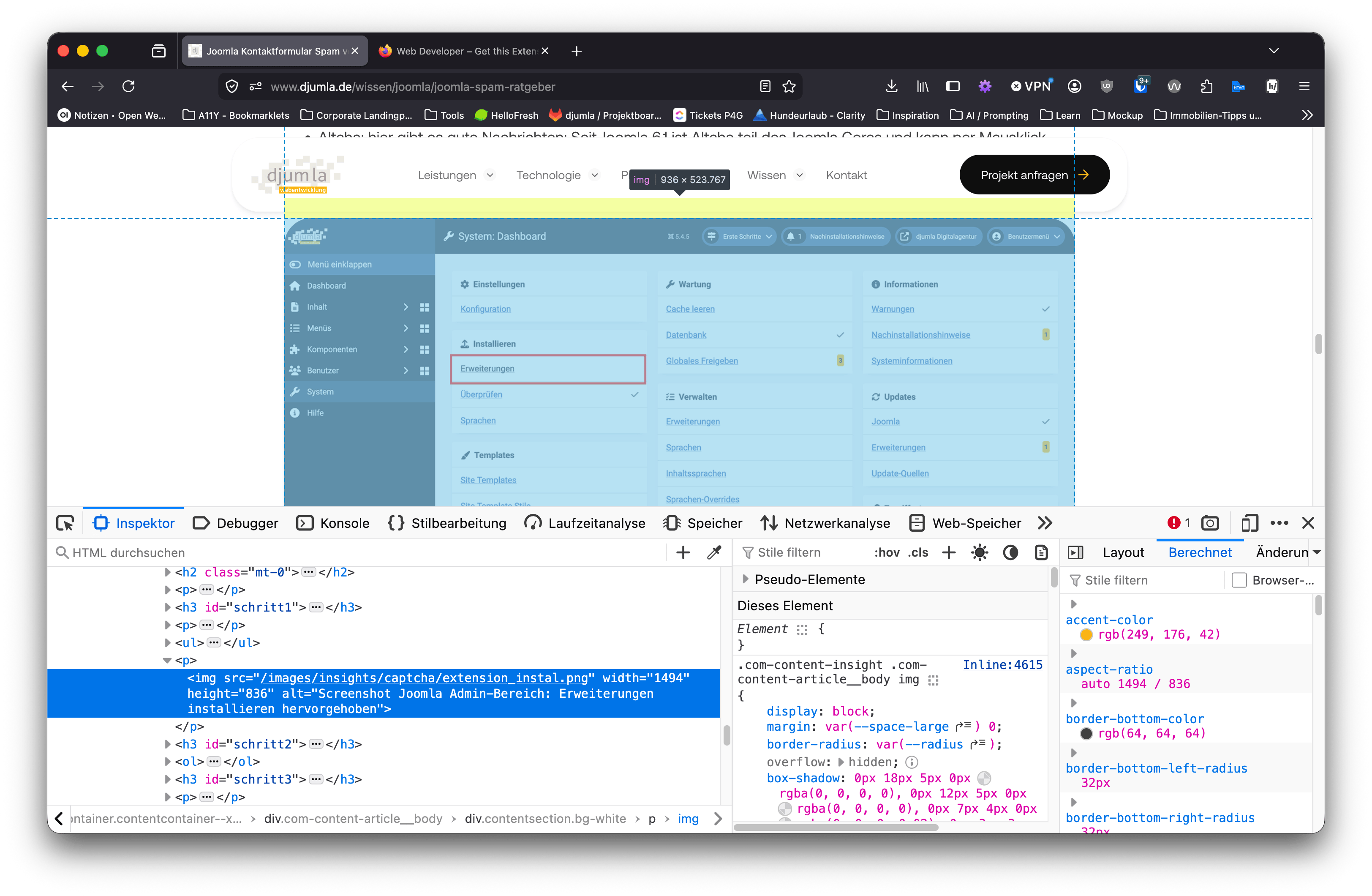Expand overflow shorthand triangle

coord(841,762)
